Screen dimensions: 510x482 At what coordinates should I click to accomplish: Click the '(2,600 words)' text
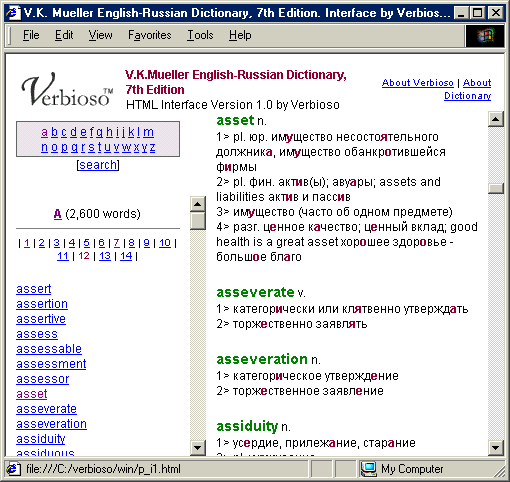coord(103,214)
